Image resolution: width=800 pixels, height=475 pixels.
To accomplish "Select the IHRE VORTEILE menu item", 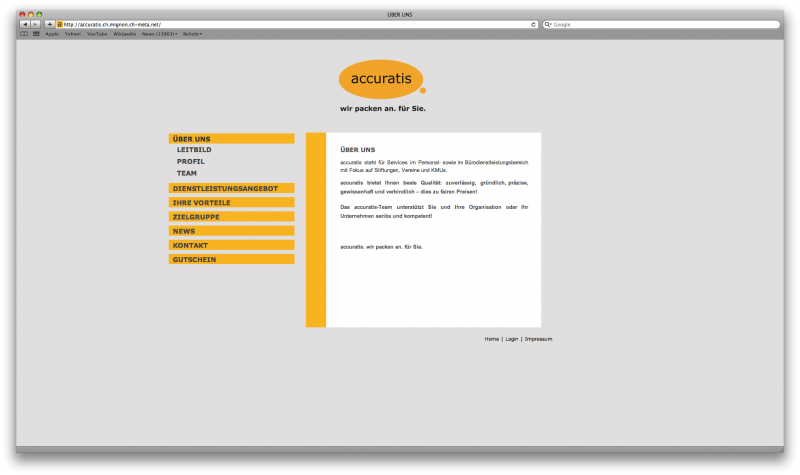I will [x=232, y=203].
